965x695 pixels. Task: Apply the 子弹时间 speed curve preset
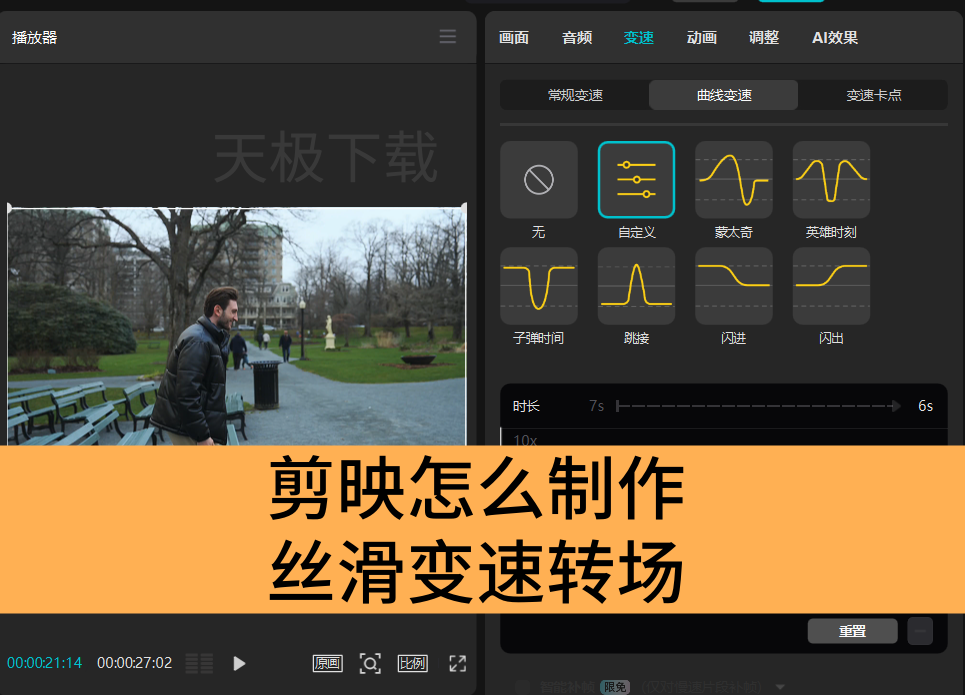tap(539, 286)
